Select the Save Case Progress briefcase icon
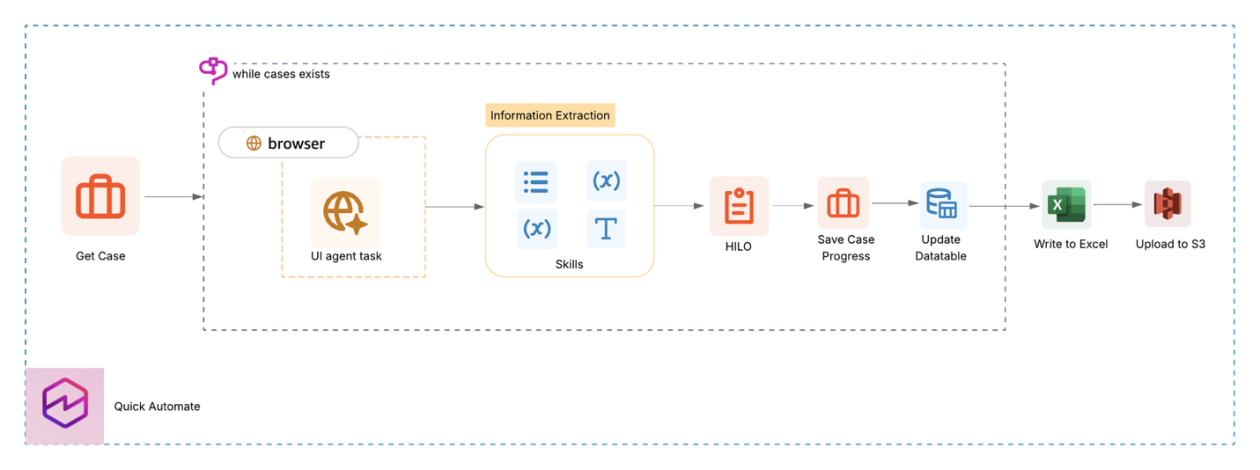Screen dimensions: 1260x470 pyautogui.click(x=843, y=203)
